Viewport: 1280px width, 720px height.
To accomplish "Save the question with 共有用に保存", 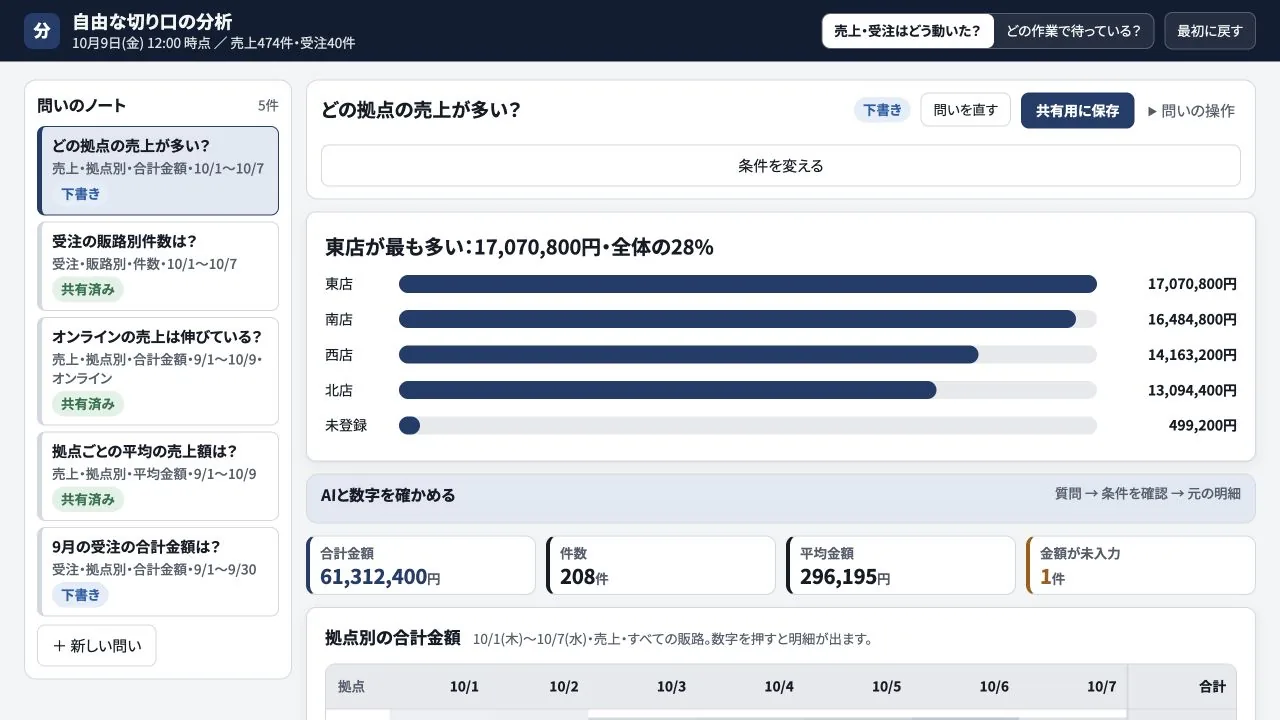I will click(1077, 110).
